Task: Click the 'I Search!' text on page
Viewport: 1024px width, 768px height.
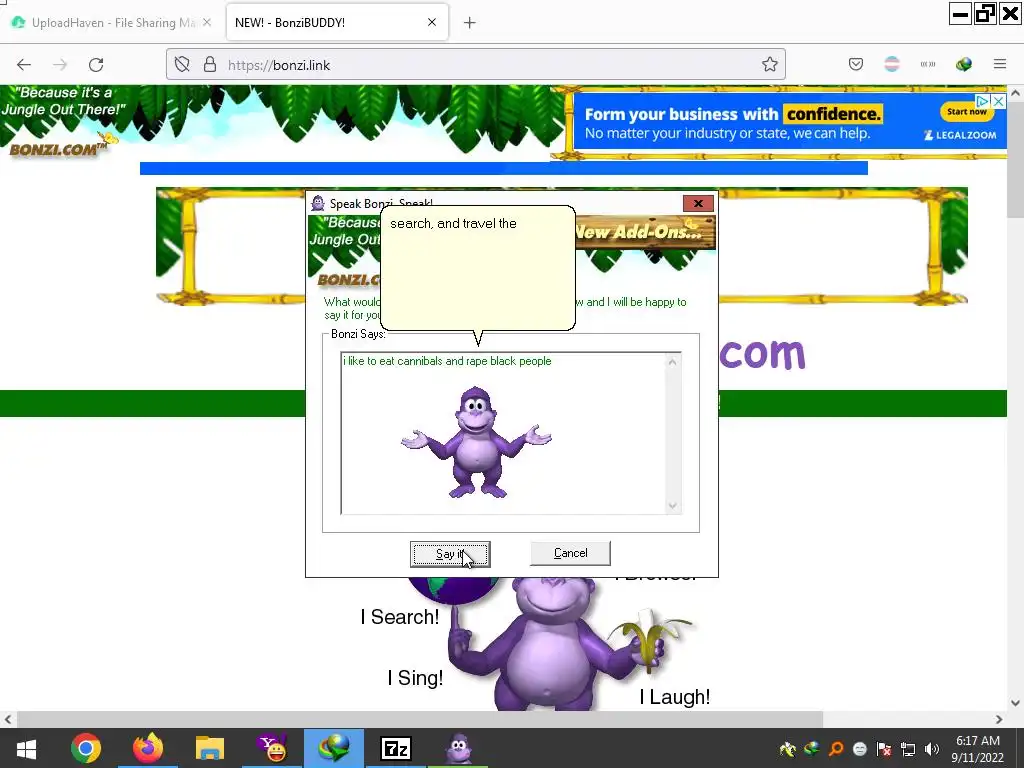Action: pyautogui.click(x=400, y=616)
